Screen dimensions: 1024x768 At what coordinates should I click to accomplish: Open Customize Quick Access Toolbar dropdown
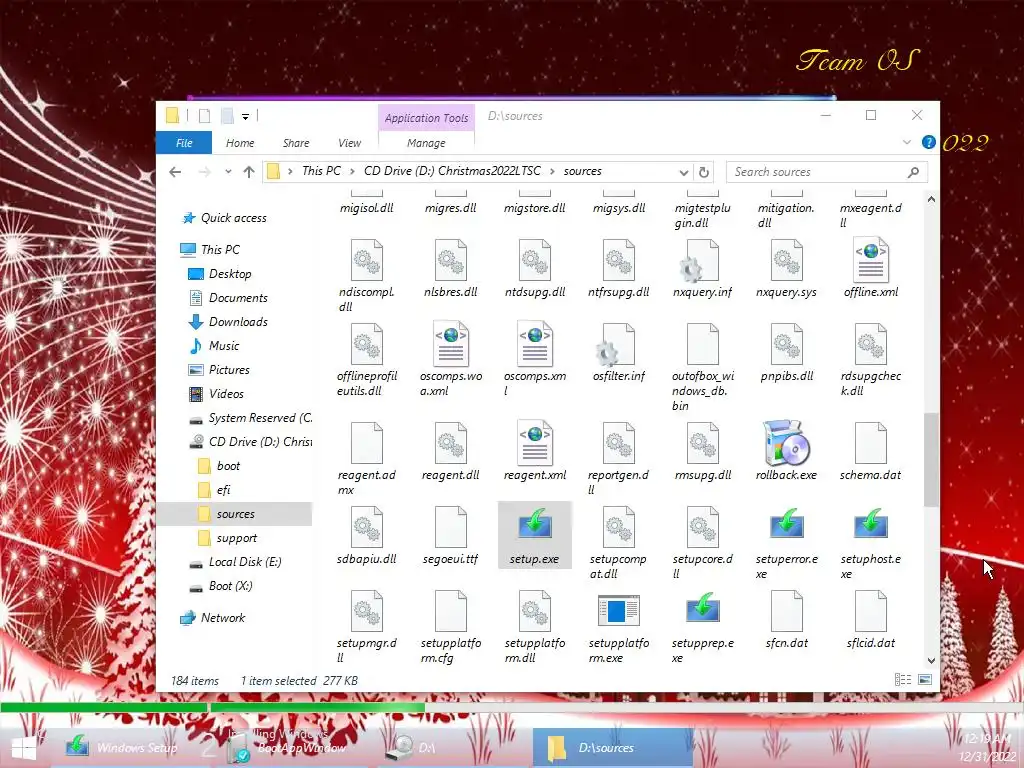tap(246, 116)
